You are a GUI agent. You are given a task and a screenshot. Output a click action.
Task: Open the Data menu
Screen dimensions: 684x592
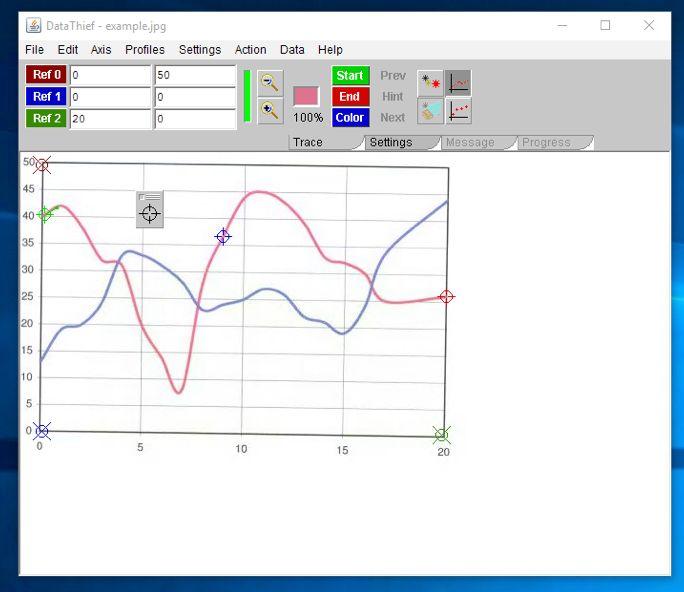tap(292, 50)
